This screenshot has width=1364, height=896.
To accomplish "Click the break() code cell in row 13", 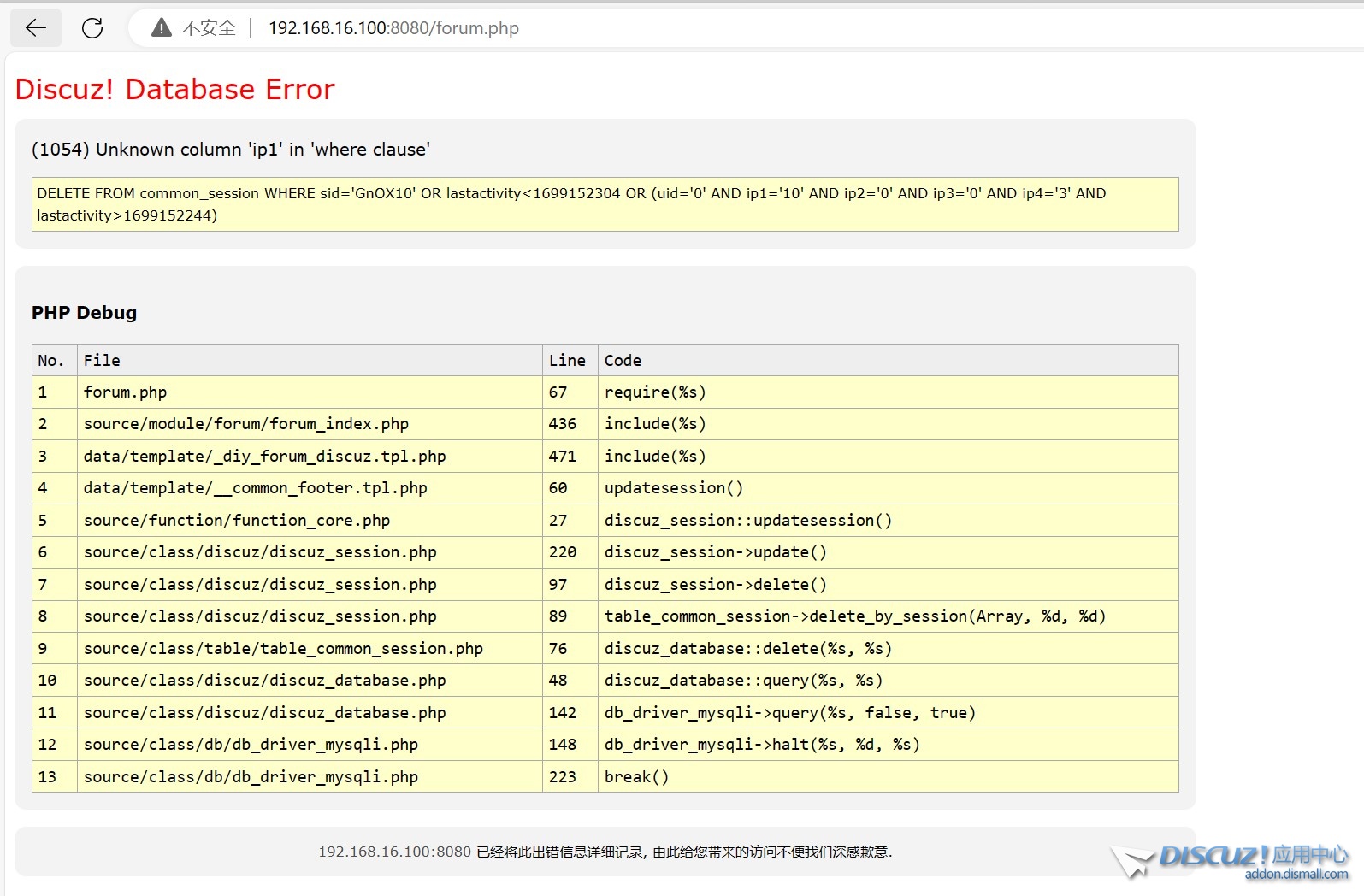I will click(x=636, y=777).
